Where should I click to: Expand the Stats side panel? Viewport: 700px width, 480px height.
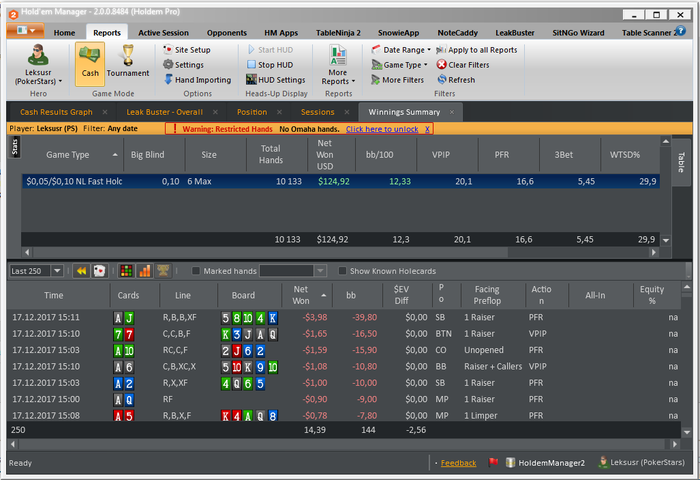(x=14, y=147)
